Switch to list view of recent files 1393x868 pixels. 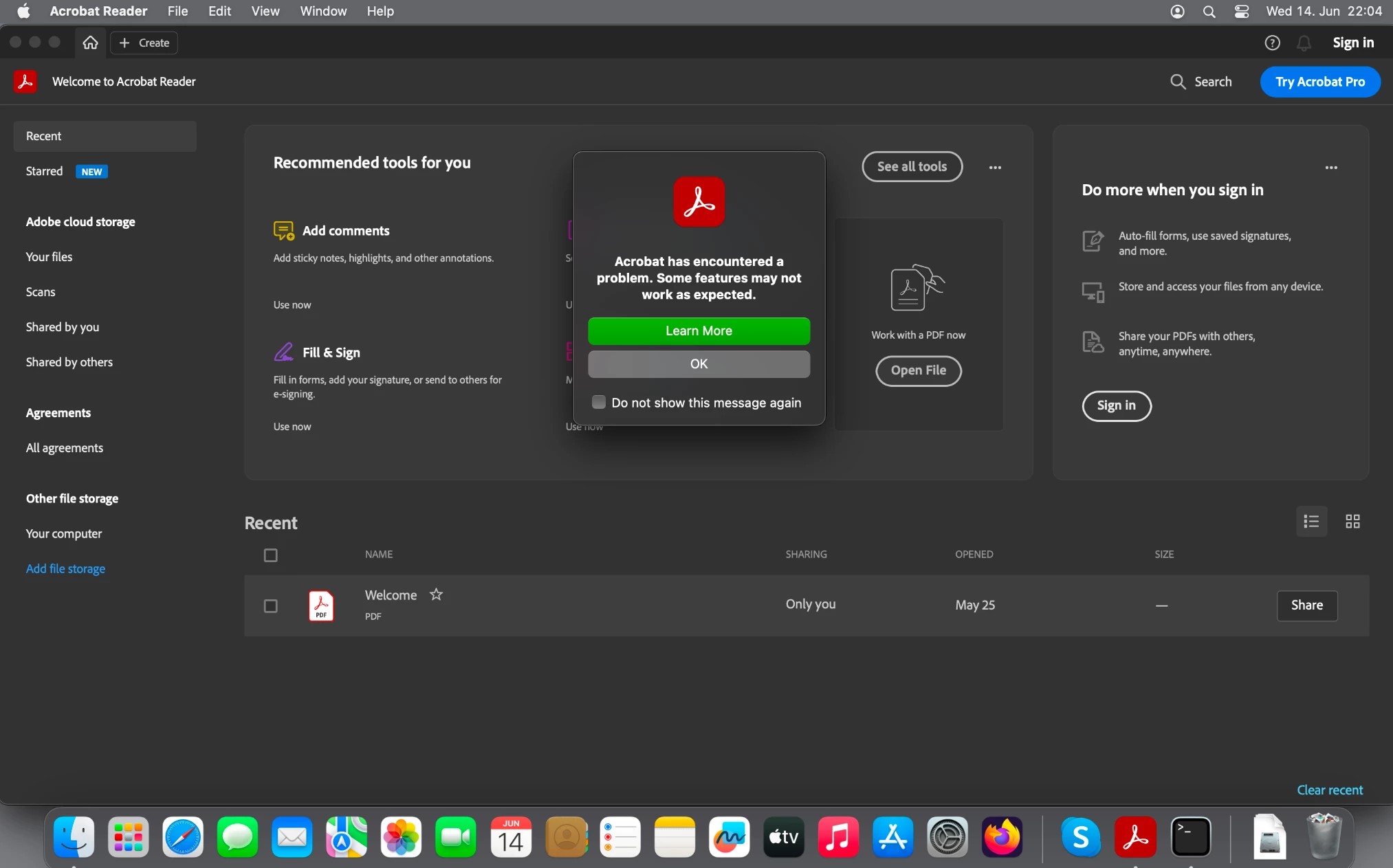pyautogui.click(x=1311, y=522)
